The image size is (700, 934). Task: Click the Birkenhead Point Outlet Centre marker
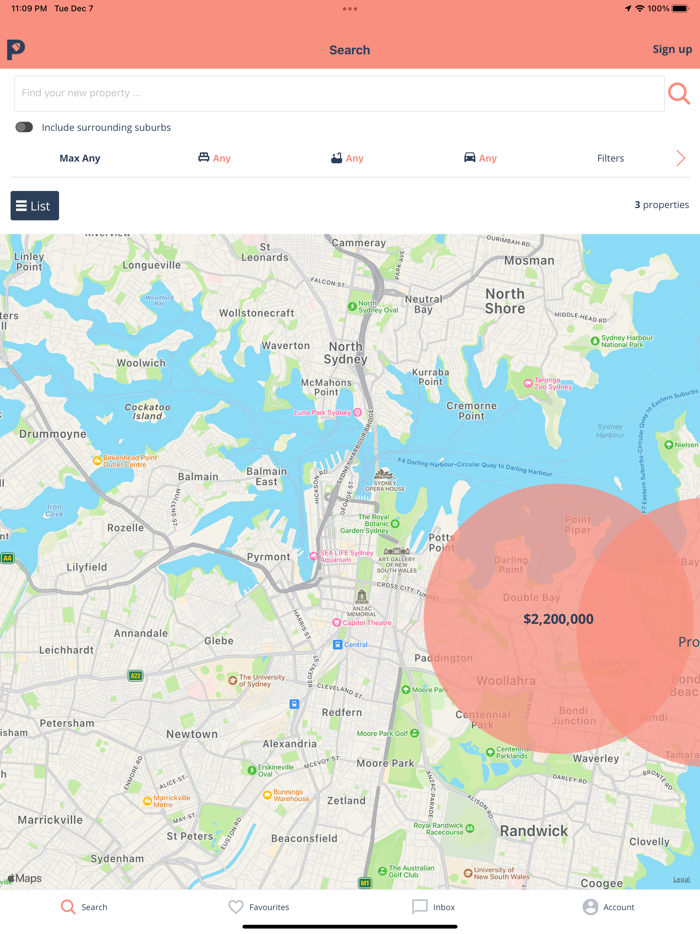pos(97,460)
